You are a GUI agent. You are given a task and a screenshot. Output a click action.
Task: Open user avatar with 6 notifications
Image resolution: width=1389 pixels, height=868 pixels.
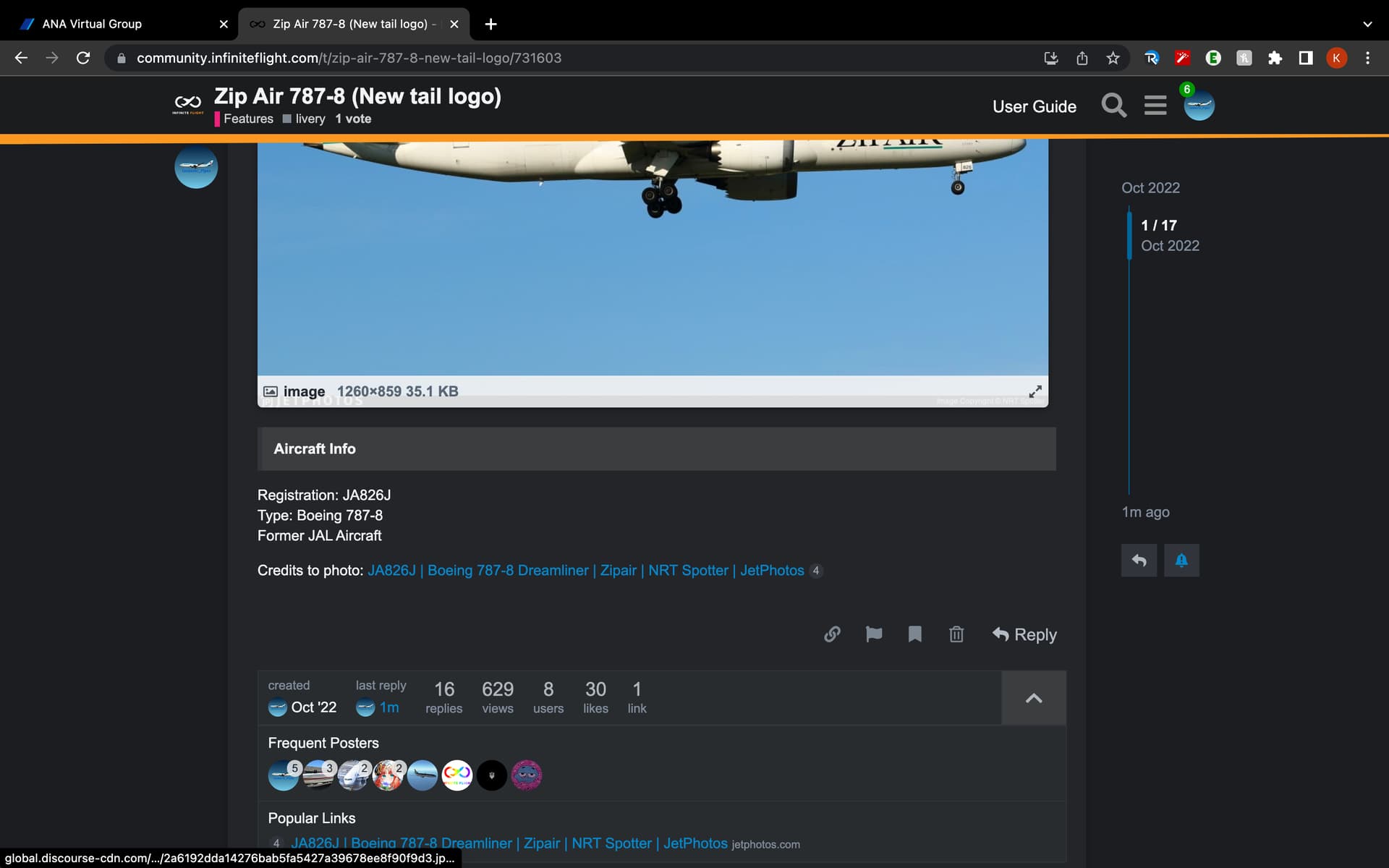(x=1199, y=106)
